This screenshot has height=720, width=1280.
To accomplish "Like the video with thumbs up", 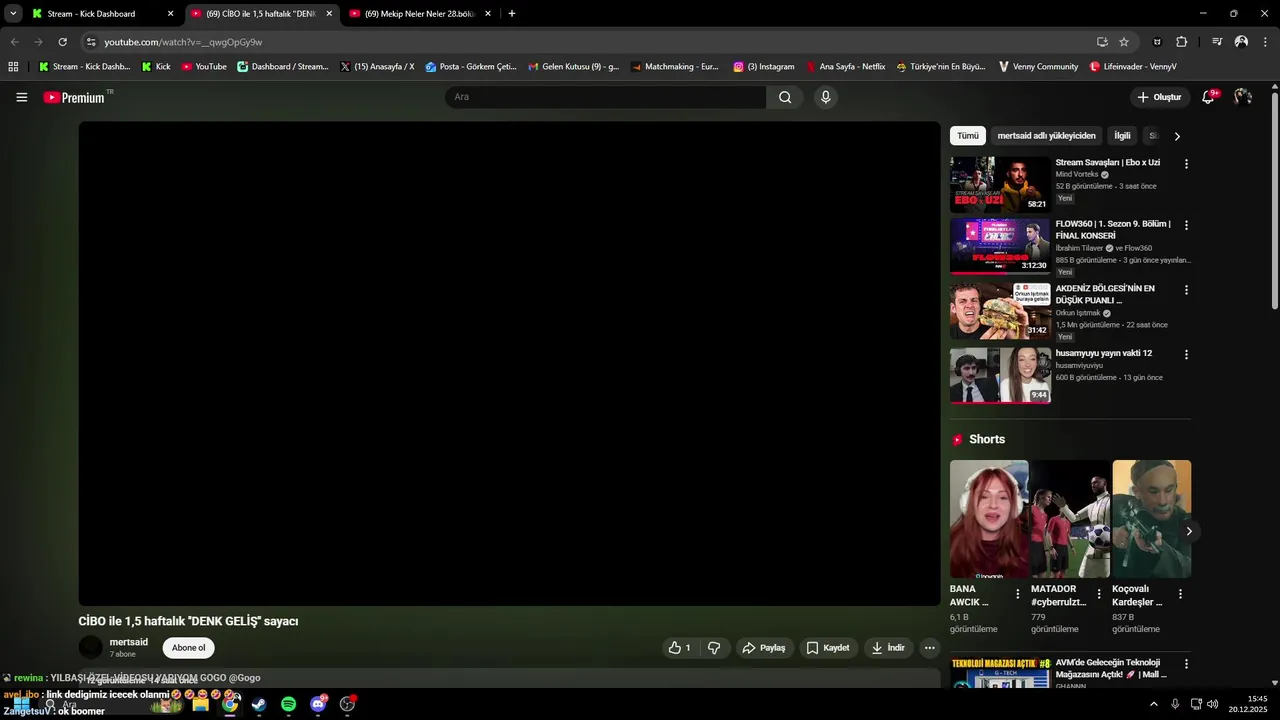I will tap(680, 648).
